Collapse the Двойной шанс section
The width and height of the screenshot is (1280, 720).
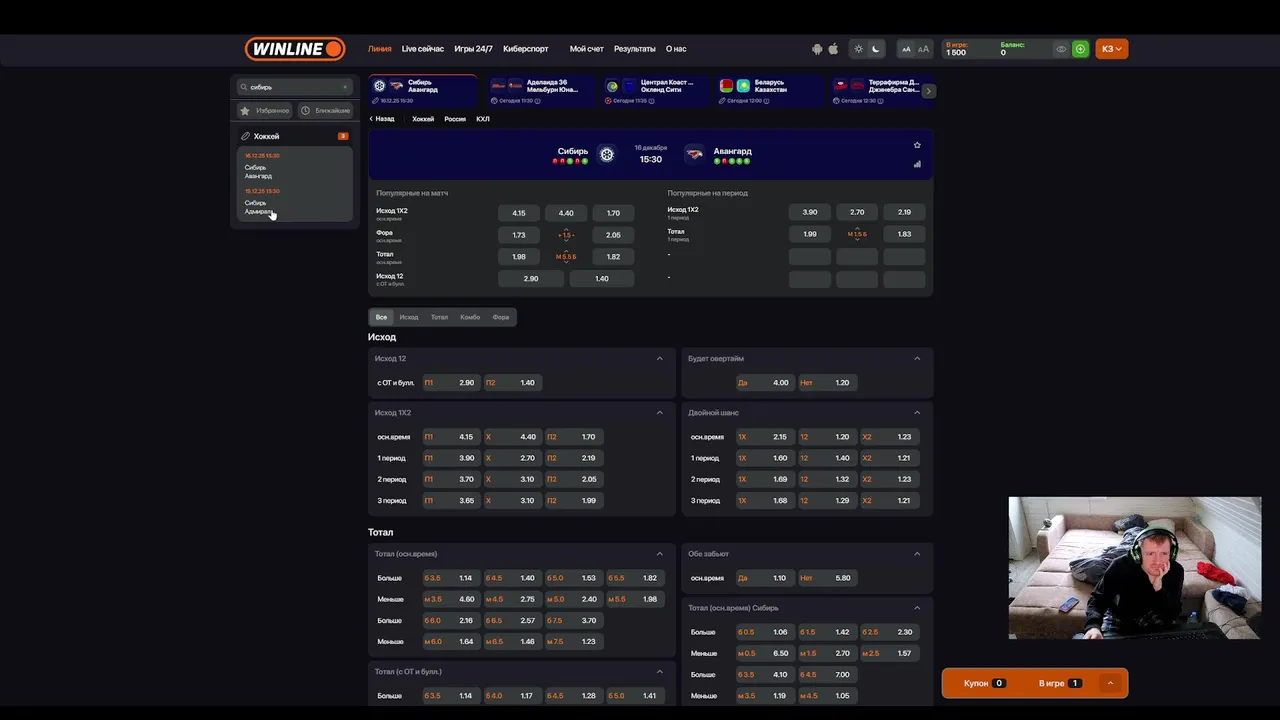point(917,413)
